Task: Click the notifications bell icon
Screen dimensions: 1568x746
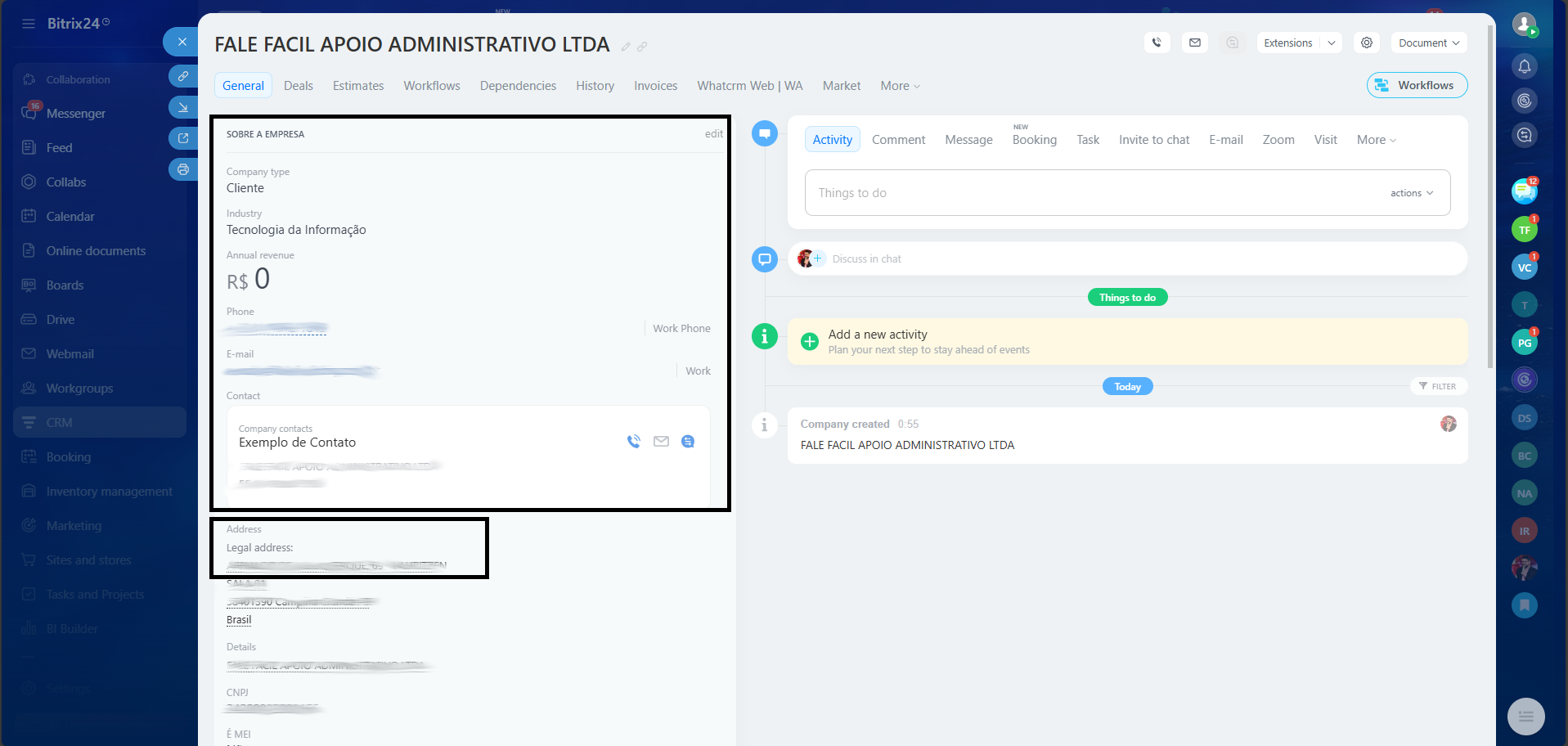Action: 1524,66
